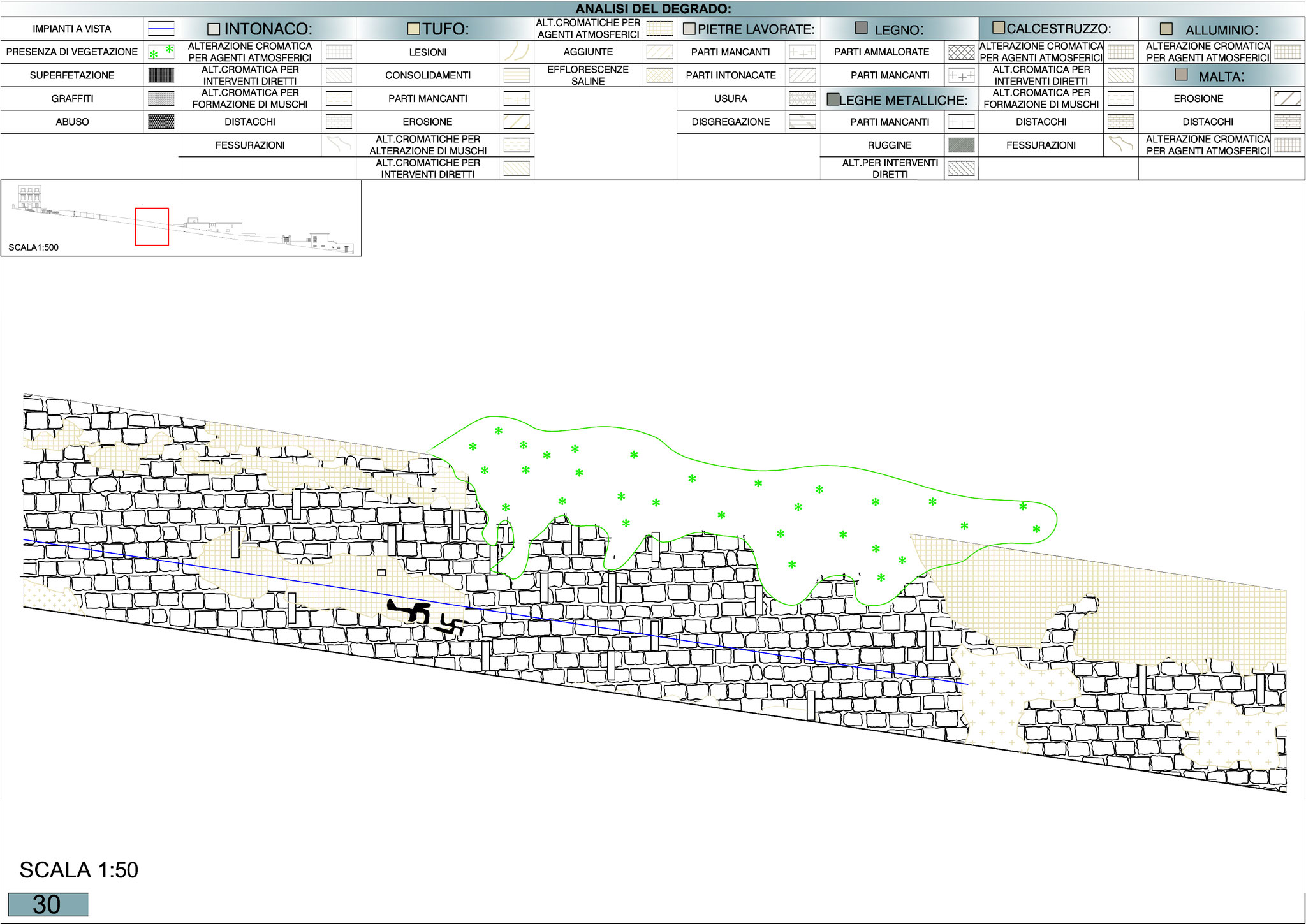Click the Calcestruzzo section header

(x=1058, y=29)
